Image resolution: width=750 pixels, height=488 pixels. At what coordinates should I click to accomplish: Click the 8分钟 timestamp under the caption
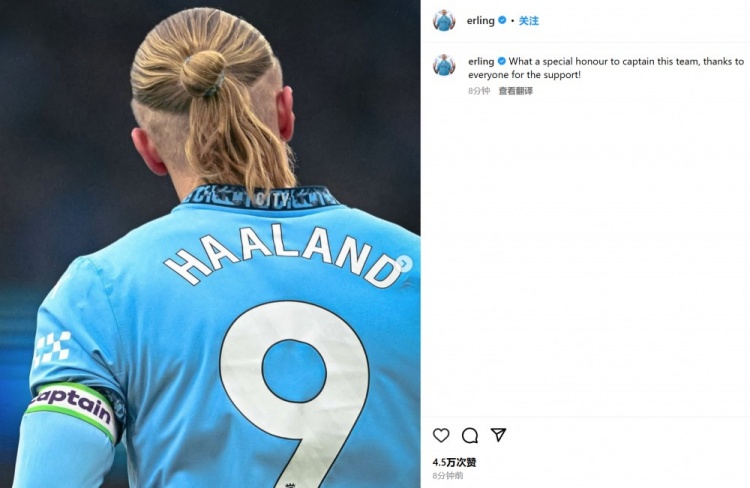[479, 91]
